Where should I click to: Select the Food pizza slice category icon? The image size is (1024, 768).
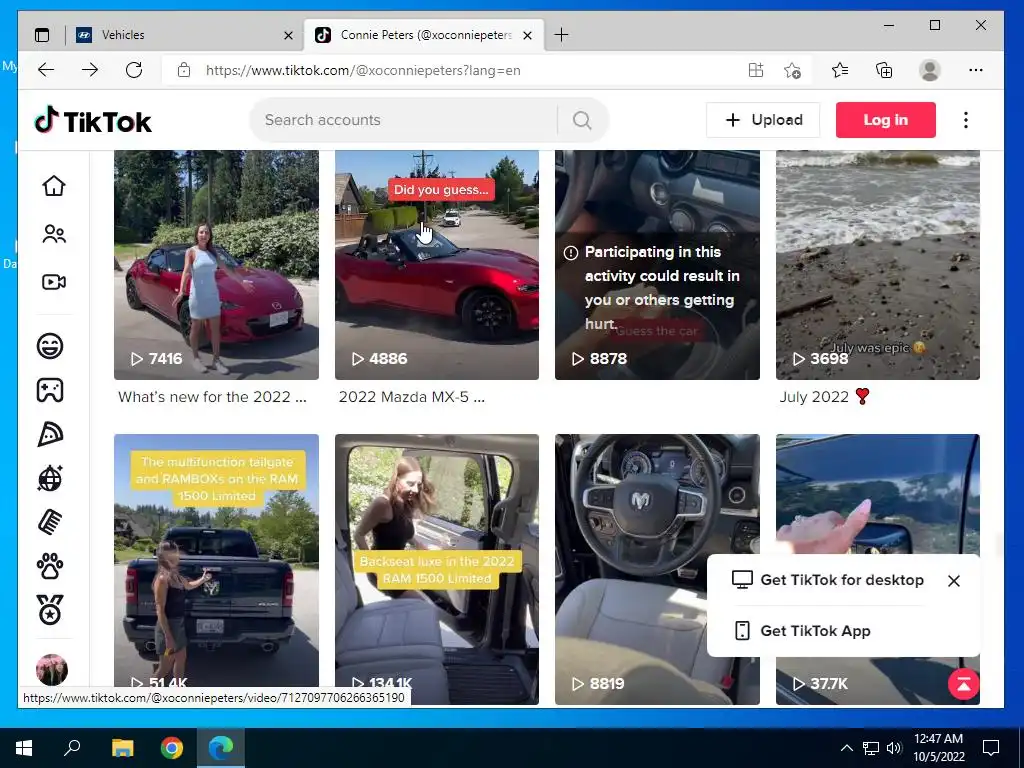50,434
